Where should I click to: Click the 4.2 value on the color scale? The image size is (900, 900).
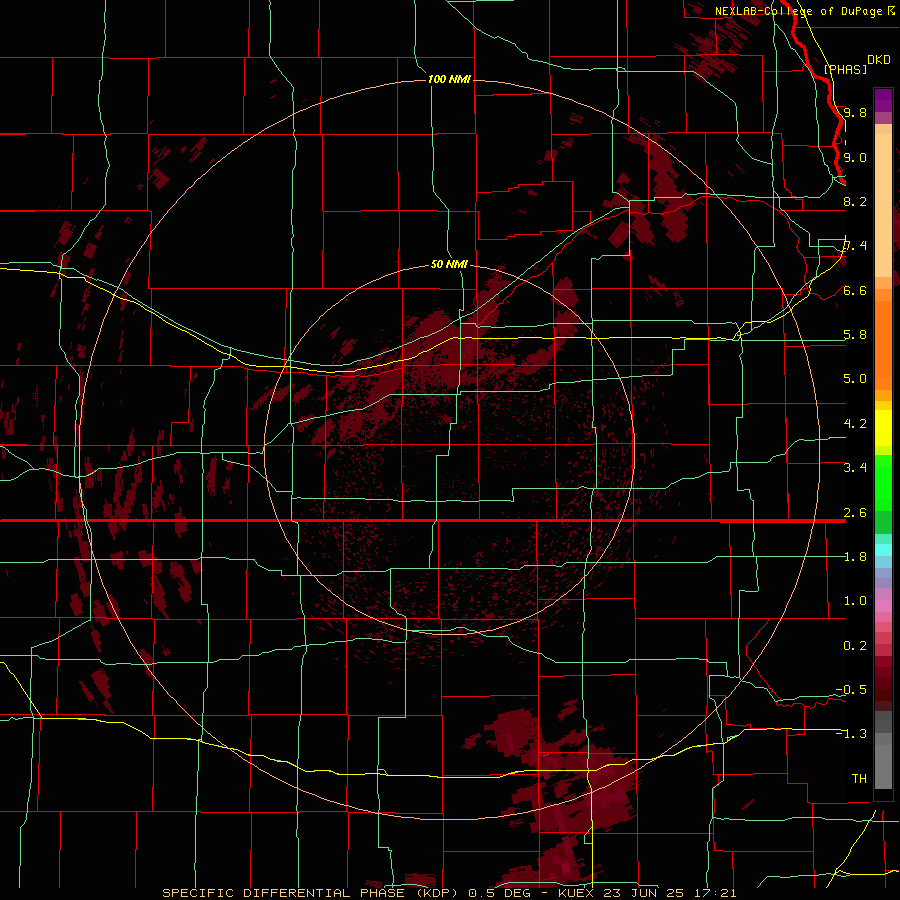(x=855, y=424)
